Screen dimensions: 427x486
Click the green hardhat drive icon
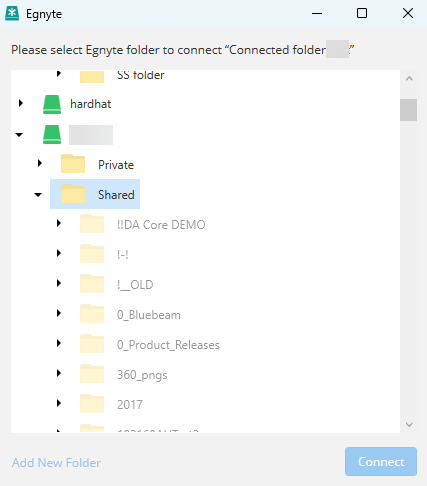coord(52,104)
